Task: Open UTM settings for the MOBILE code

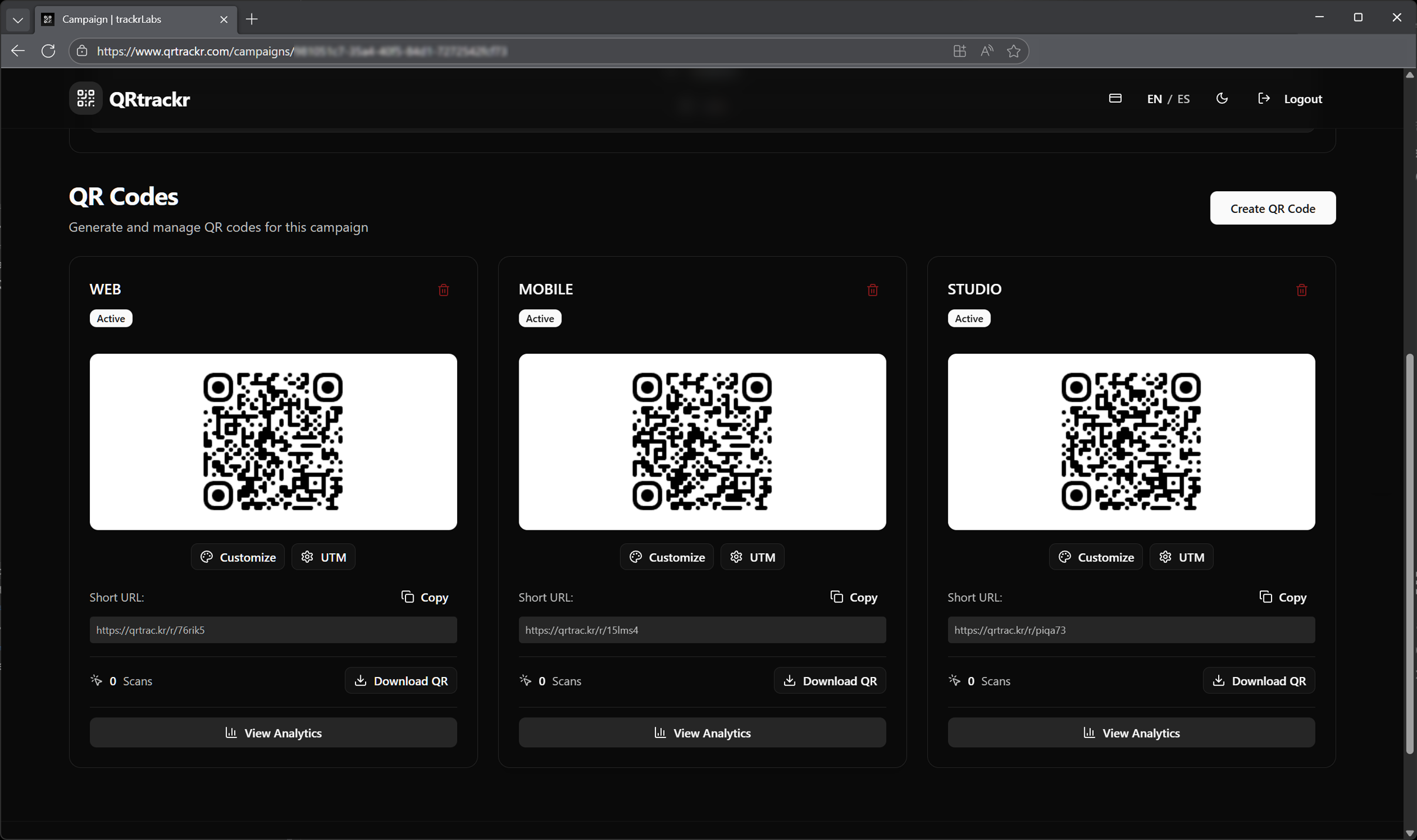Action: (x=752, y=556)
